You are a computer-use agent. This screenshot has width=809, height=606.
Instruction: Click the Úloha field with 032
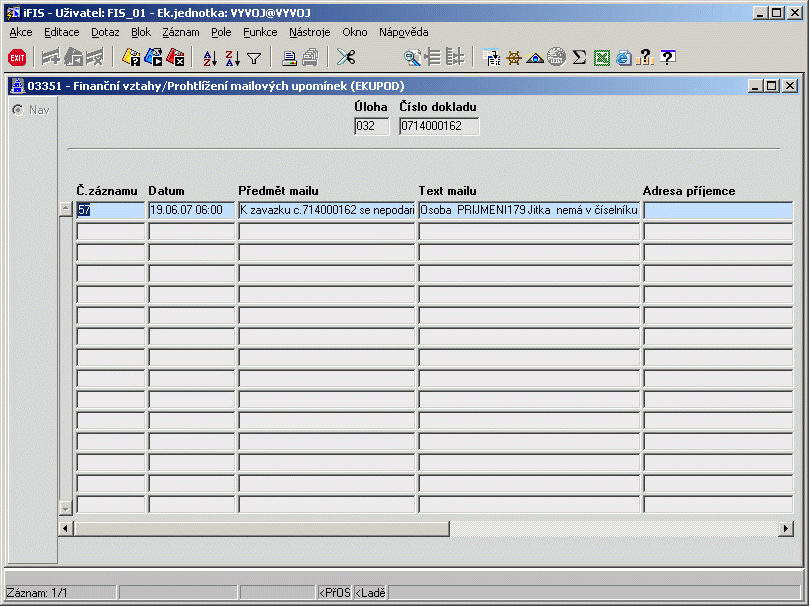371,127
